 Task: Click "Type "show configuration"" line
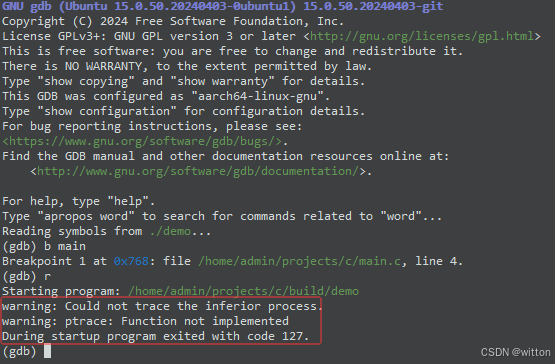click(x=183, y=112)
